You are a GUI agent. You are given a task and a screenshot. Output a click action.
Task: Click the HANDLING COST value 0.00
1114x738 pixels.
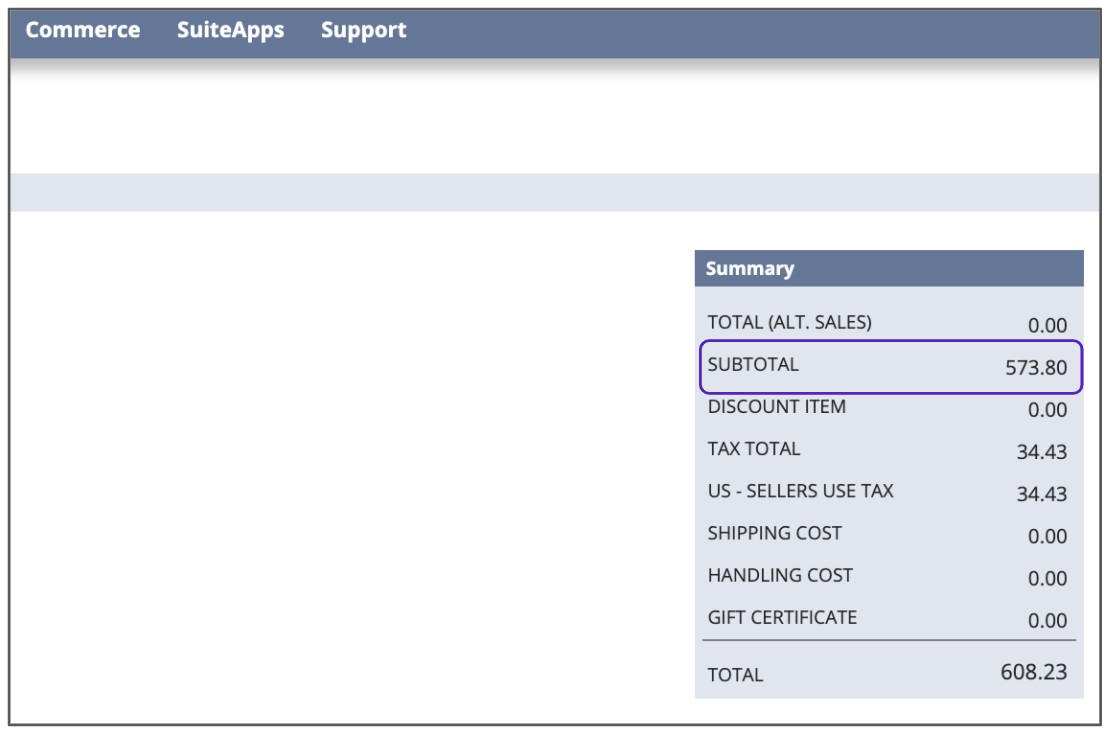1047,578
